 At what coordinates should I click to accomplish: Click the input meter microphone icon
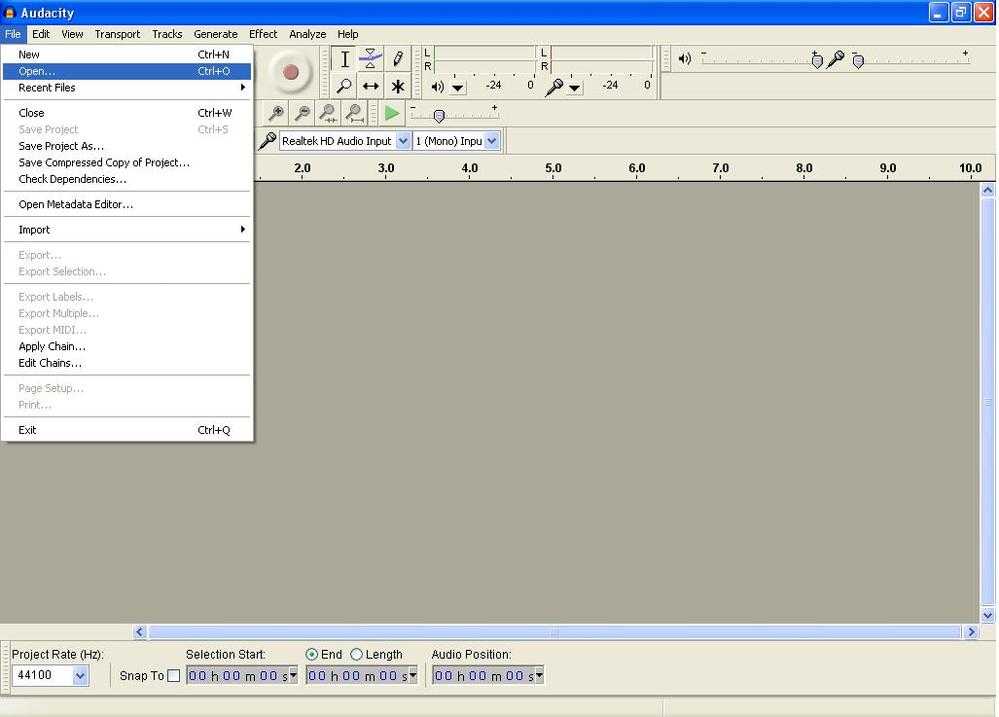[553, 87]
